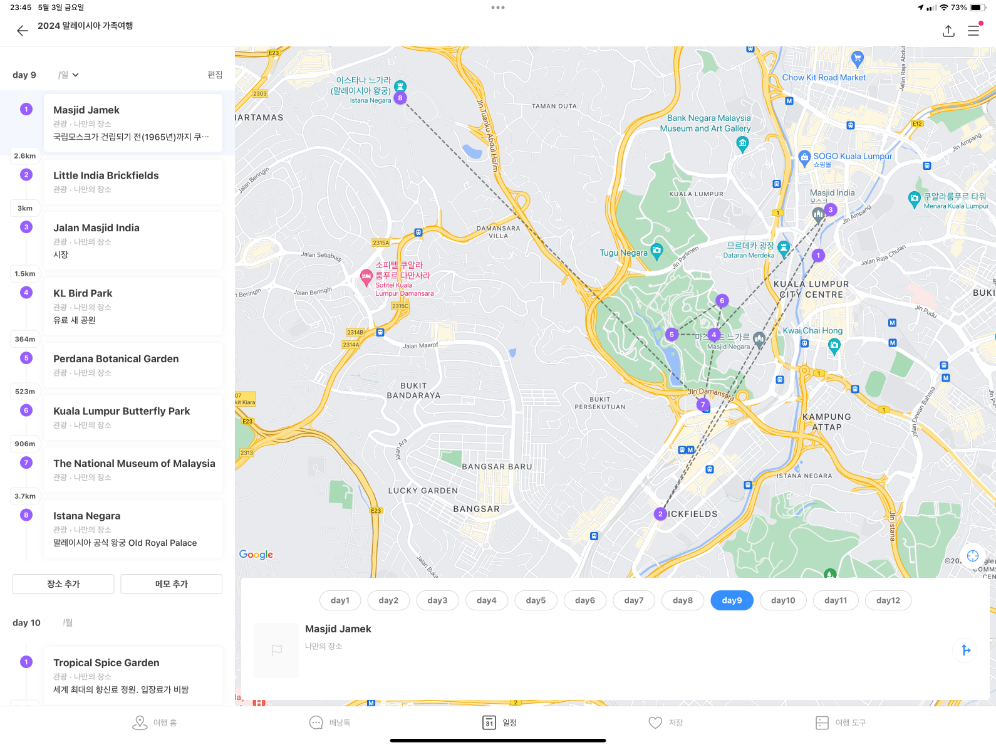This screenshot has height=747, width=996.
Task: Open Masjid Jamek itinerary card
Action: [133, 123]
